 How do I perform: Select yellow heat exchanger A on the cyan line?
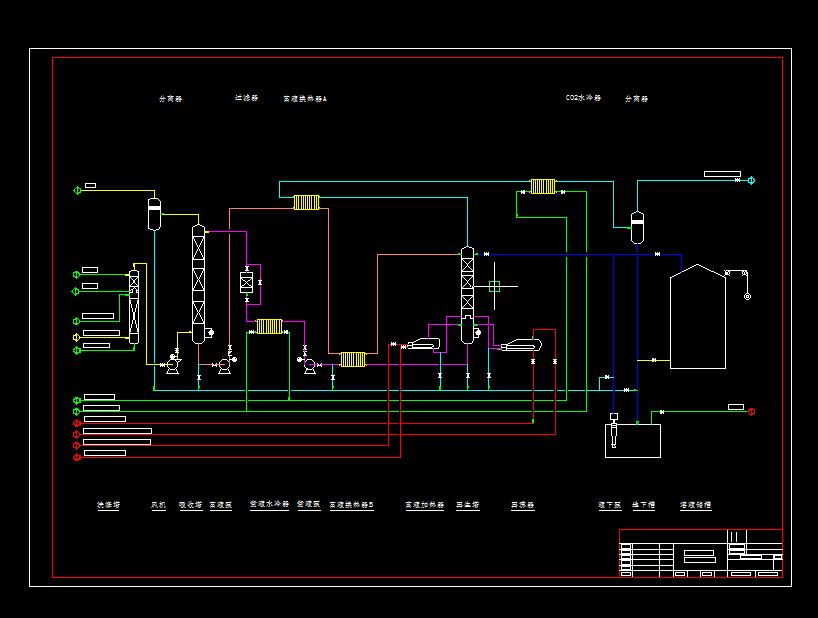coord(306,202)
